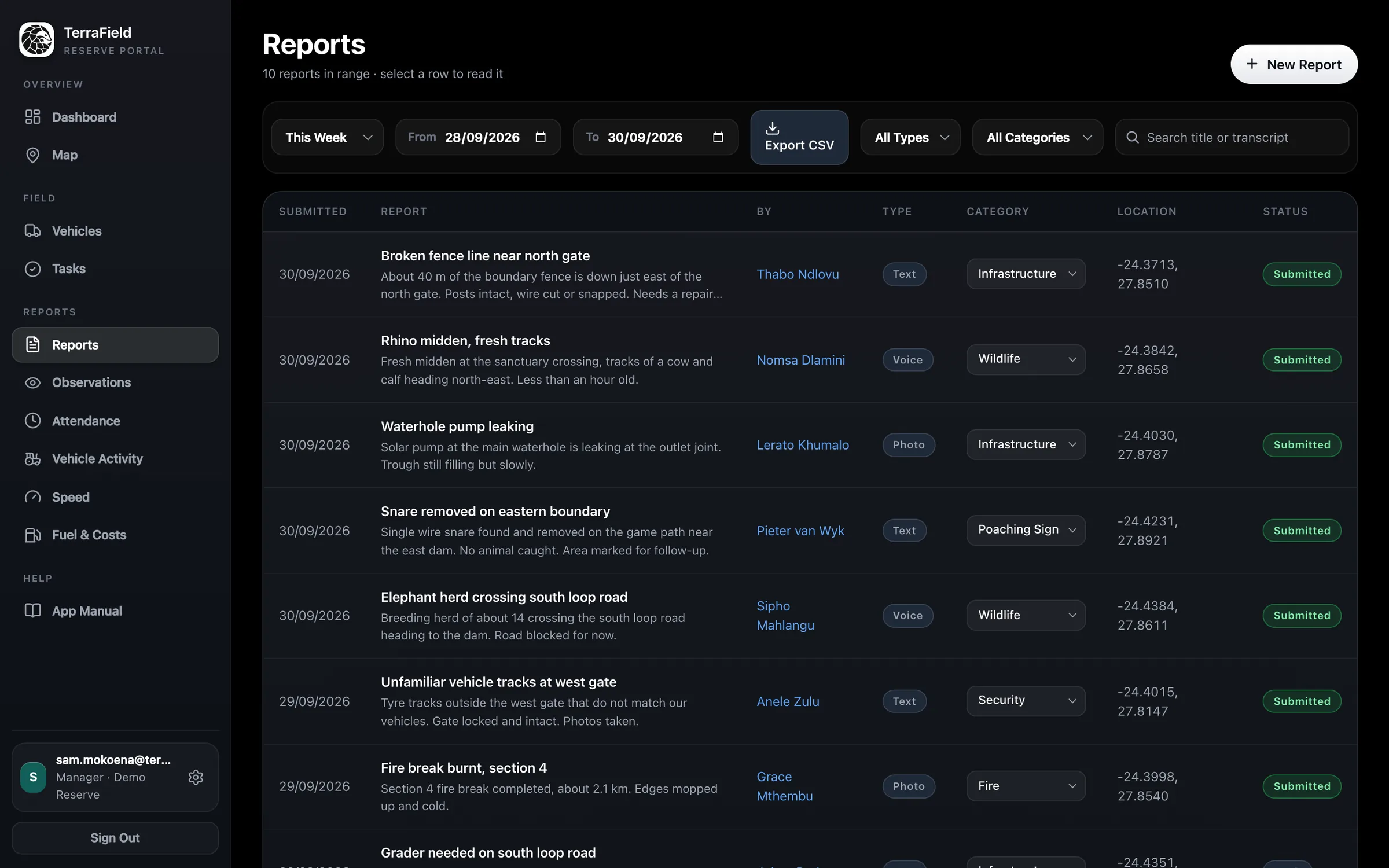Image resolution: width=1389 pixels, height=868 pixels.
Task: Open the Fire category dropdown
Action: click(1026, 786)
